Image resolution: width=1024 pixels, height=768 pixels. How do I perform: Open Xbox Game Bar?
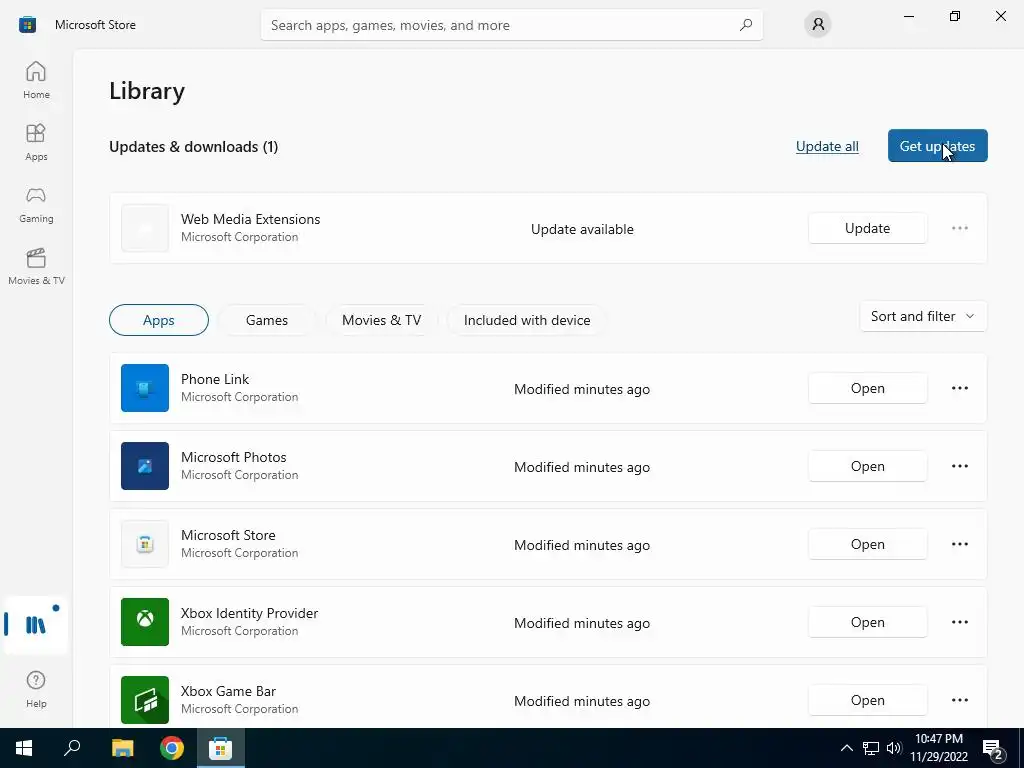click(867, 700)
